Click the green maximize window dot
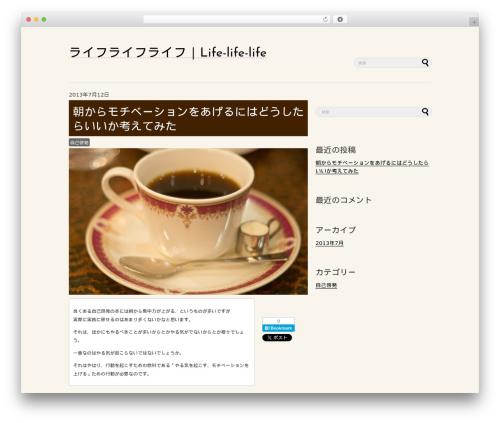The image size is (500, 423). pos(44,20)
